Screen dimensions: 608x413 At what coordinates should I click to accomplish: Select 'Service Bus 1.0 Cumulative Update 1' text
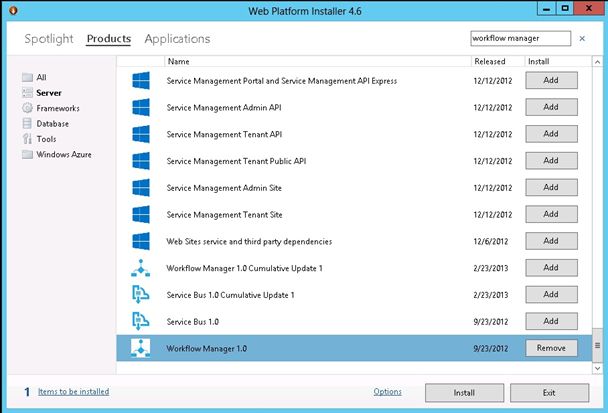click(230, 295)
